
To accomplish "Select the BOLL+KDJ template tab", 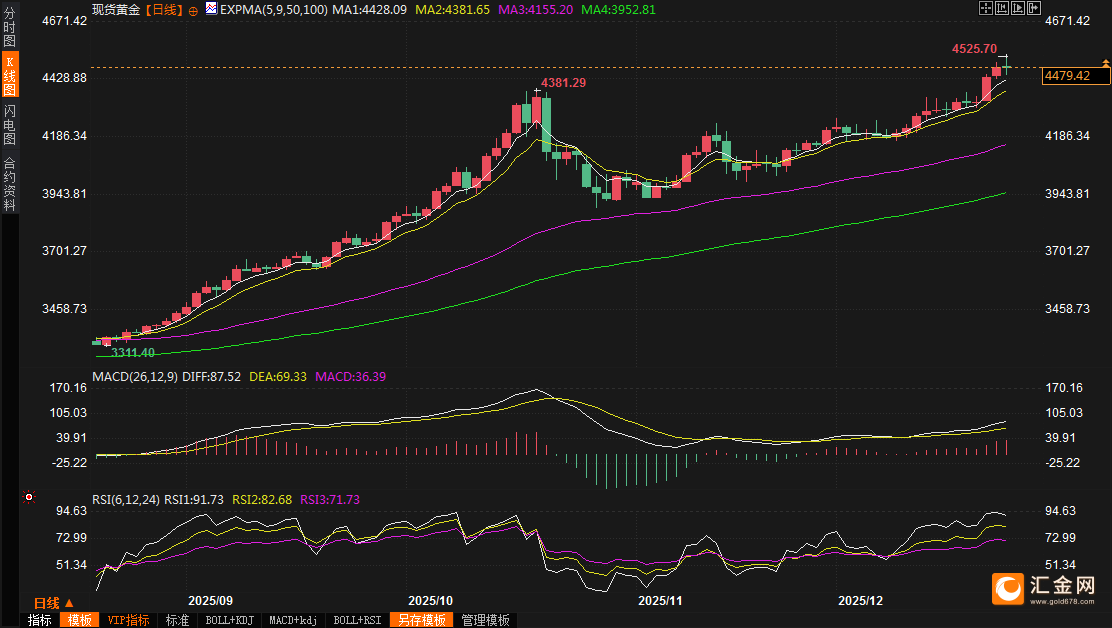I will (x=228, y=620).
